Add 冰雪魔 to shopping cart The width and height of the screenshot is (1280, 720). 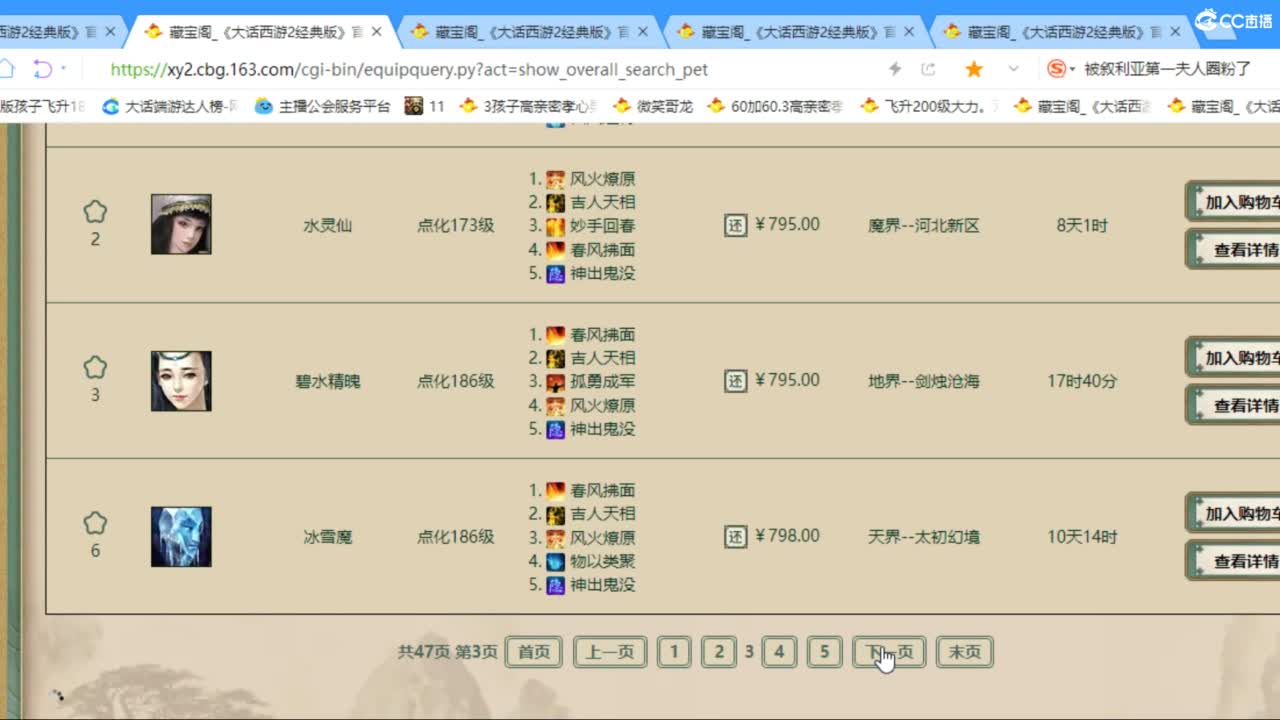1233,514
